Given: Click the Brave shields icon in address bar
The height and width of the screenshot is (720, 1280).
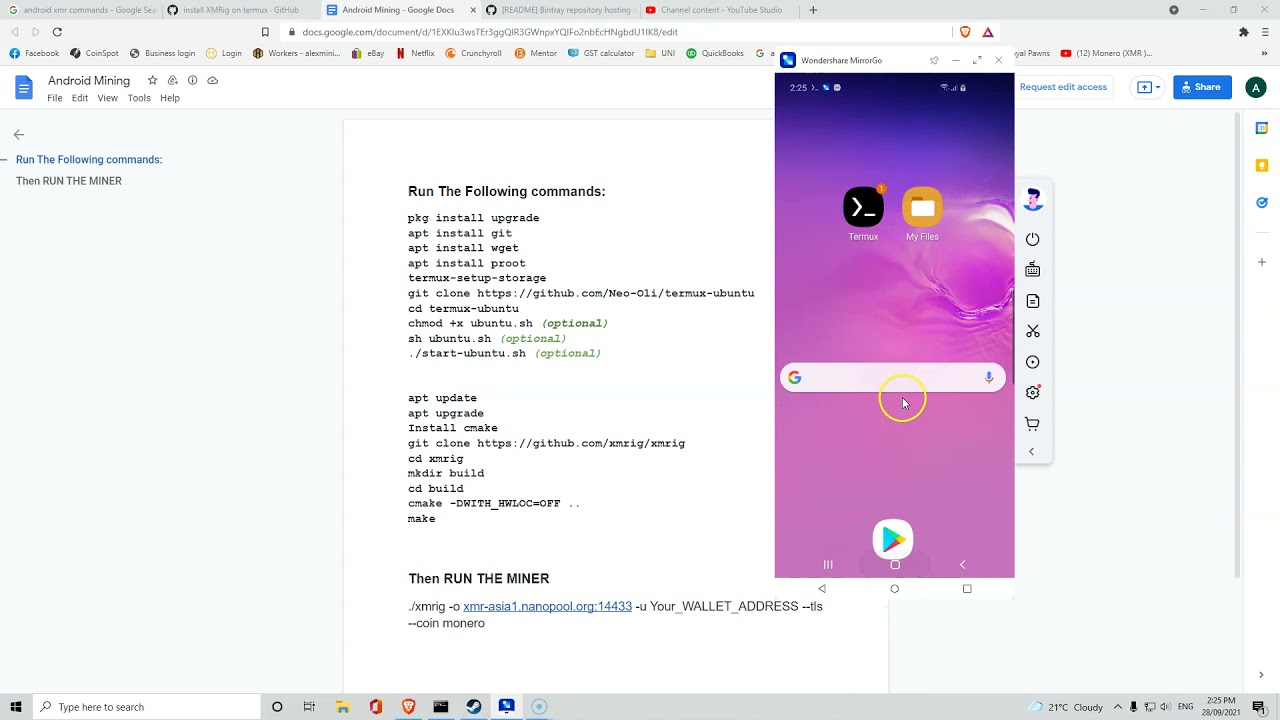Looking at the screenshot, I should pyautogui.click(x=965, y=32).
